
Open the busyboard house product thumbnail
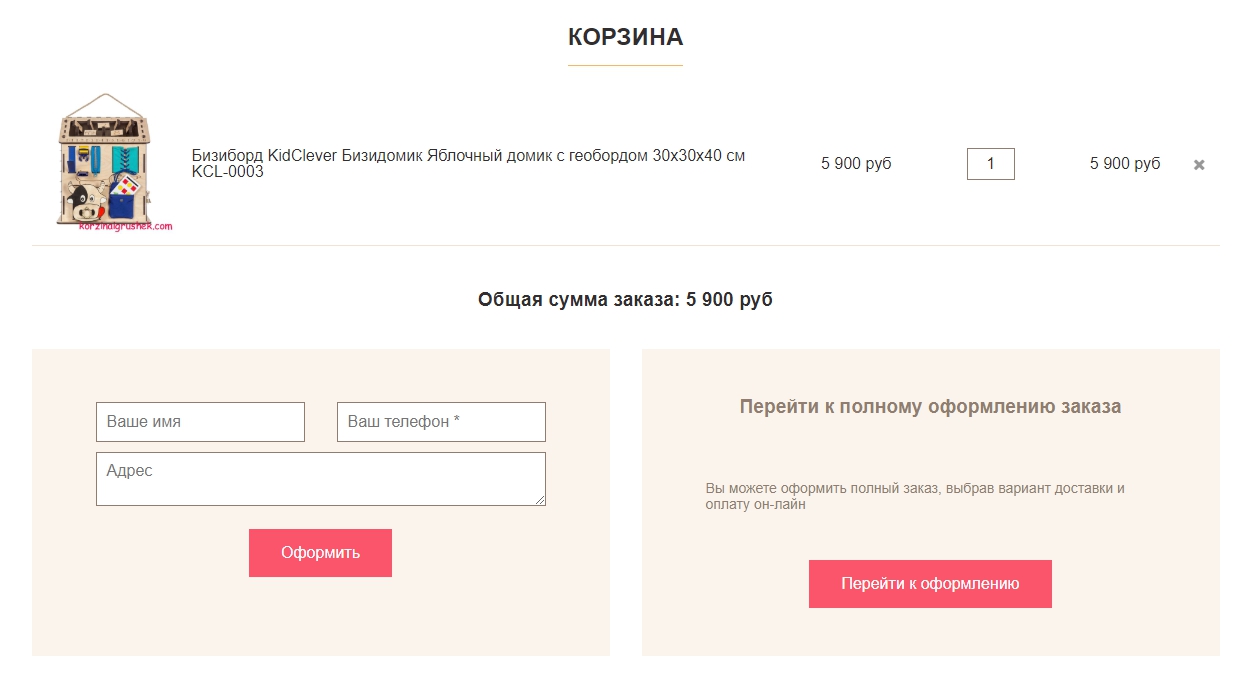point(112,163)
